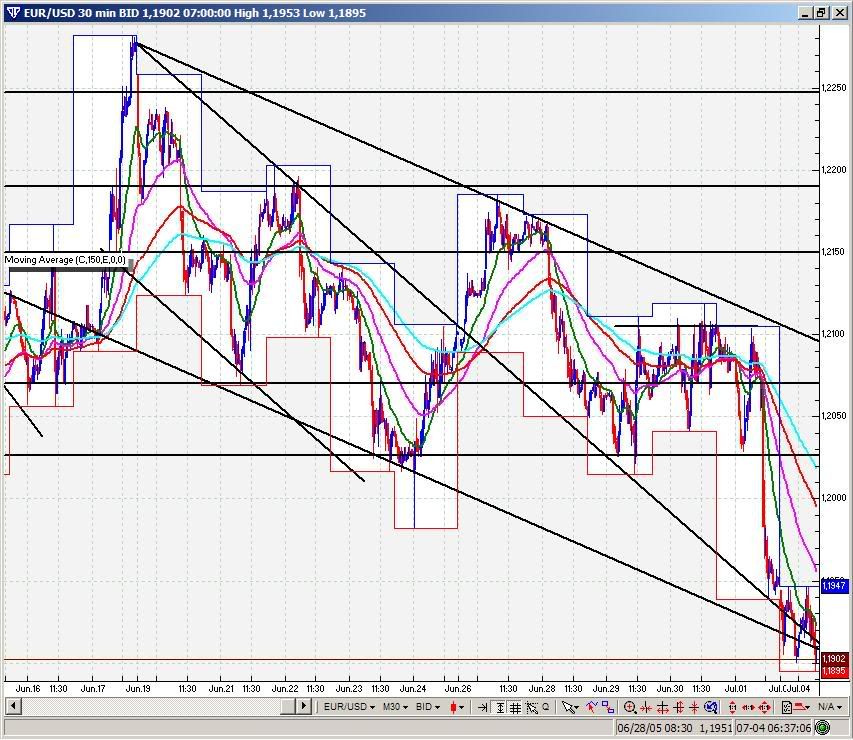The height and width of the screenshot is (740, 853).
Task: Open the chart properties checklist icon
Action: pos(787,707)
